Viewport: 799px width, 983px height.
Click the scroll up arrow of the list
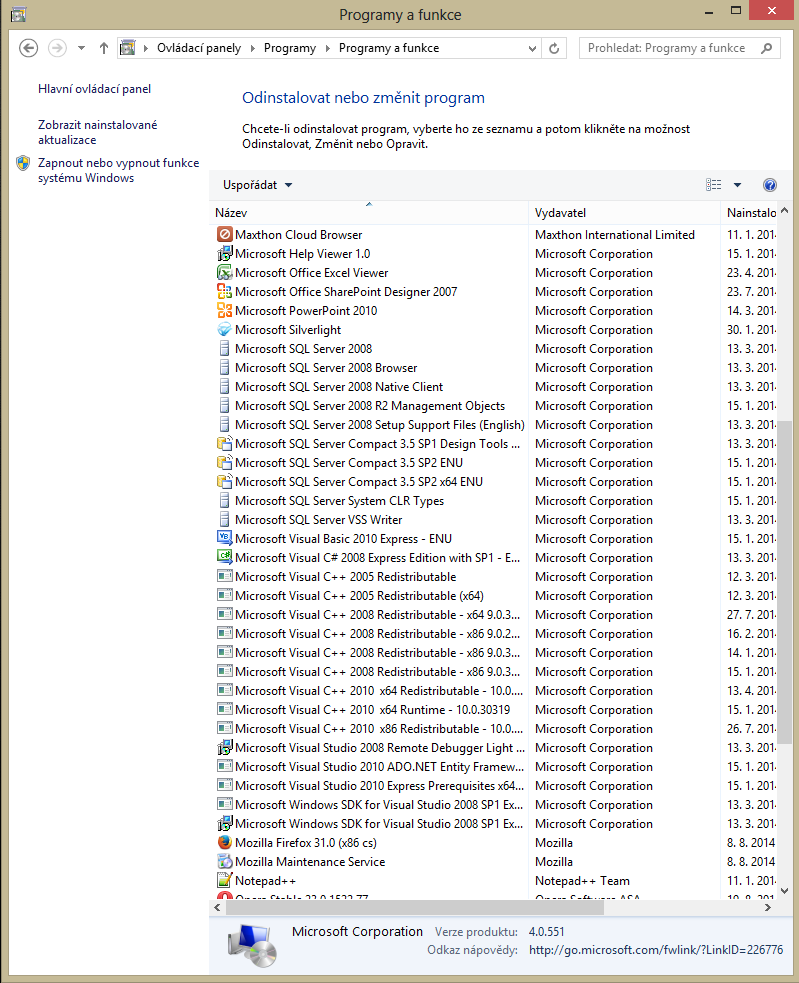pyautogui.click(x=784, y=211)
